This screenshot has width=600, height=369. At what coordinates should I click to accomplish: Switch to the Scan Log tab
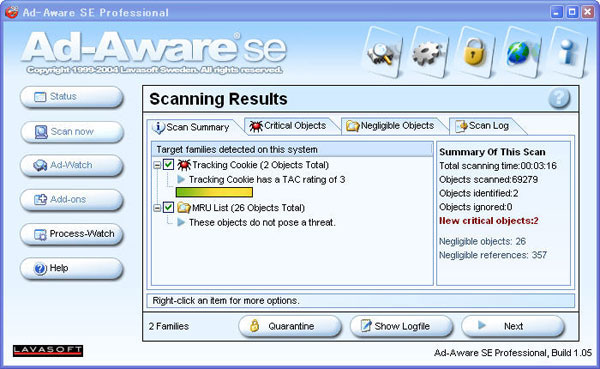point(484,126)
